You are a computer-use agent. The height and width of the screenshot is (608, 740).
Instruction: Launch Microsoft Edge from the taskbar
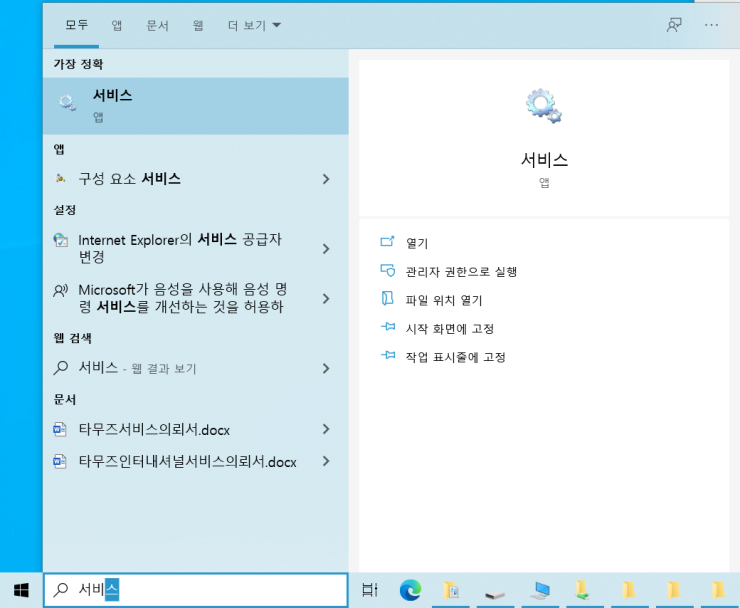[410, 590]
